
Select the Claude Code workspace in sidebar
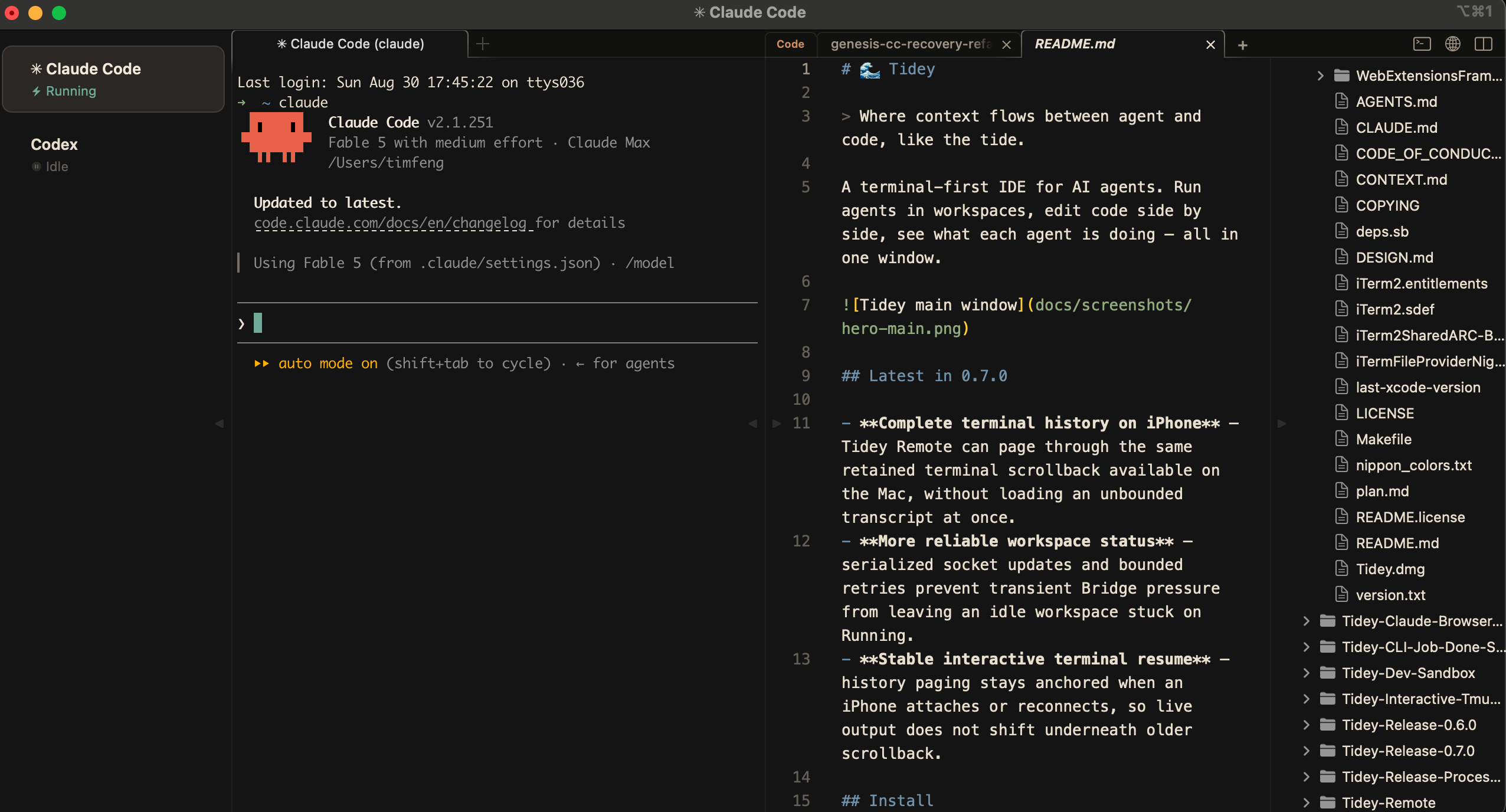coord(113,79)
